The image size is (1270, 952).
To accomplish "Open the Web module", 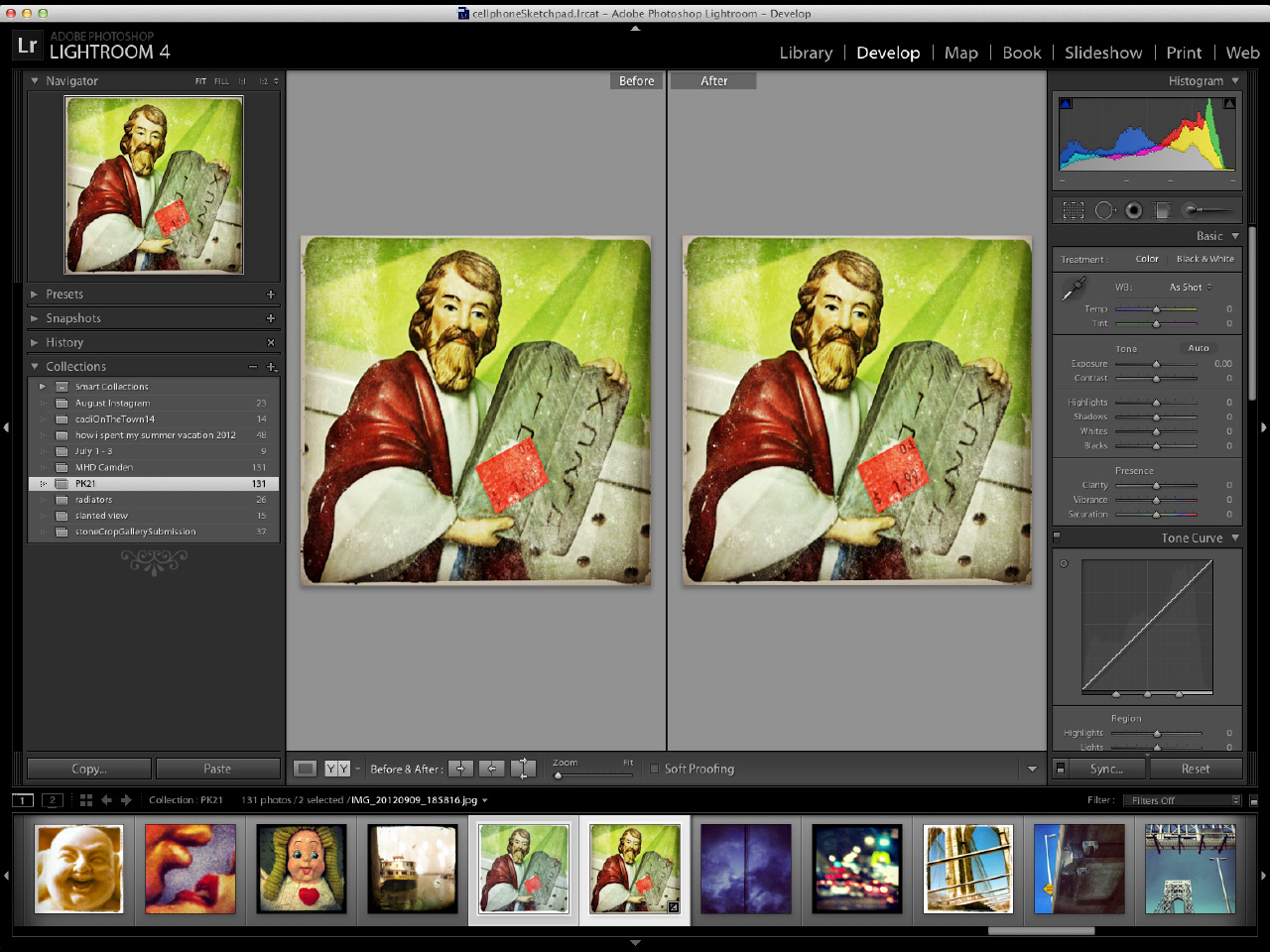I will tap(1242, 53).
